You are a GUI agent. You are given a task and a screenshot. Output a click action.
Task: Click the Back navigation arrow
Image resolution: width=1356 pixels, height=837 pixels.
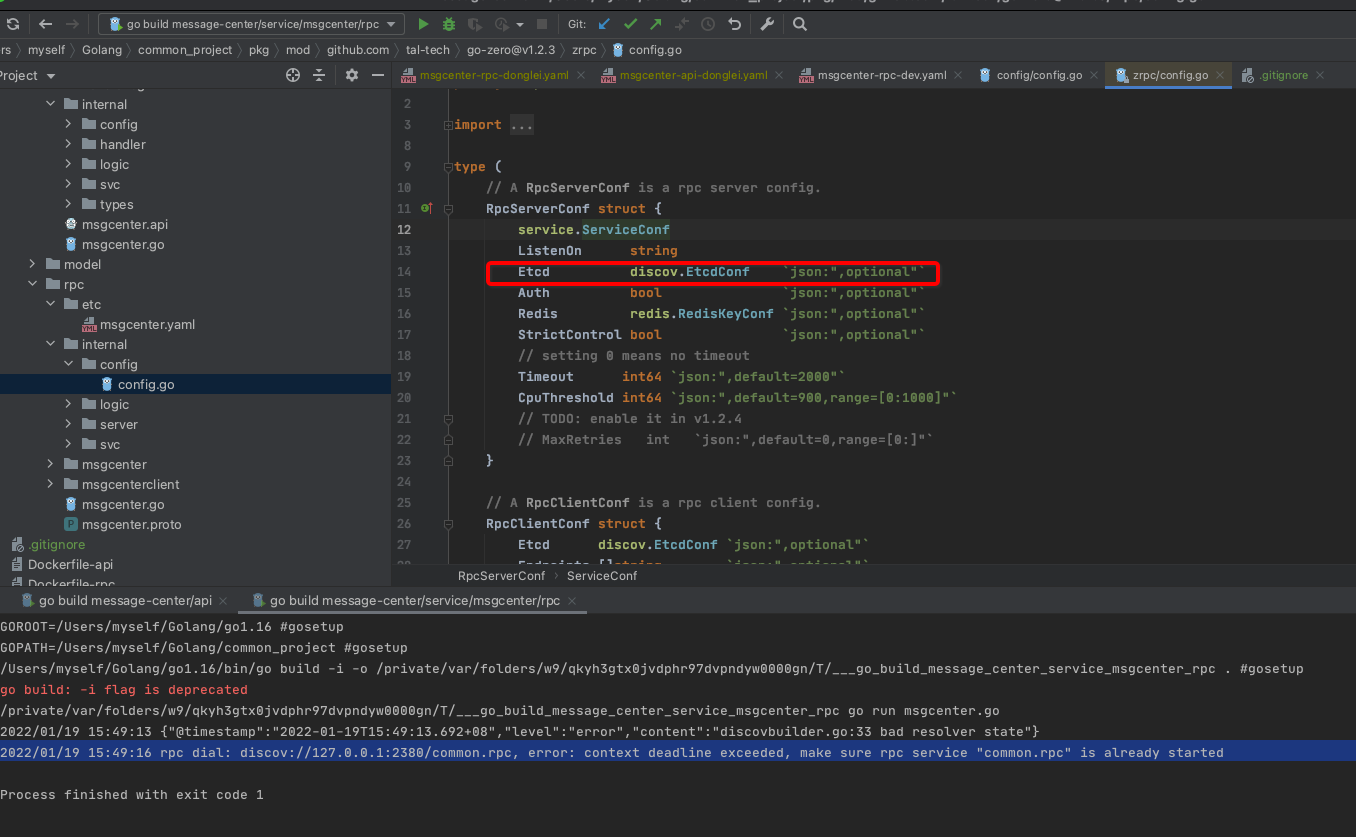[46, 24]
